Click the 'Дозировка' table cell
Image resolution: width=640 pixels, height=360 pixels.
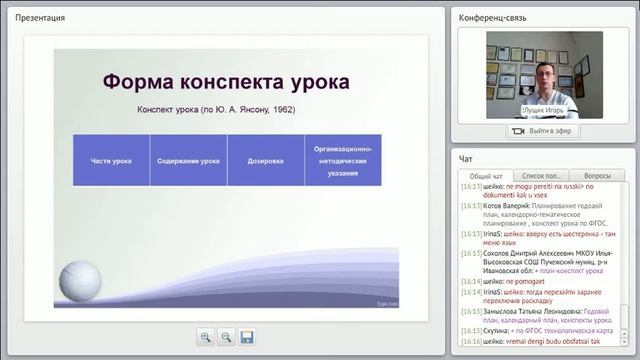[266, 160]
